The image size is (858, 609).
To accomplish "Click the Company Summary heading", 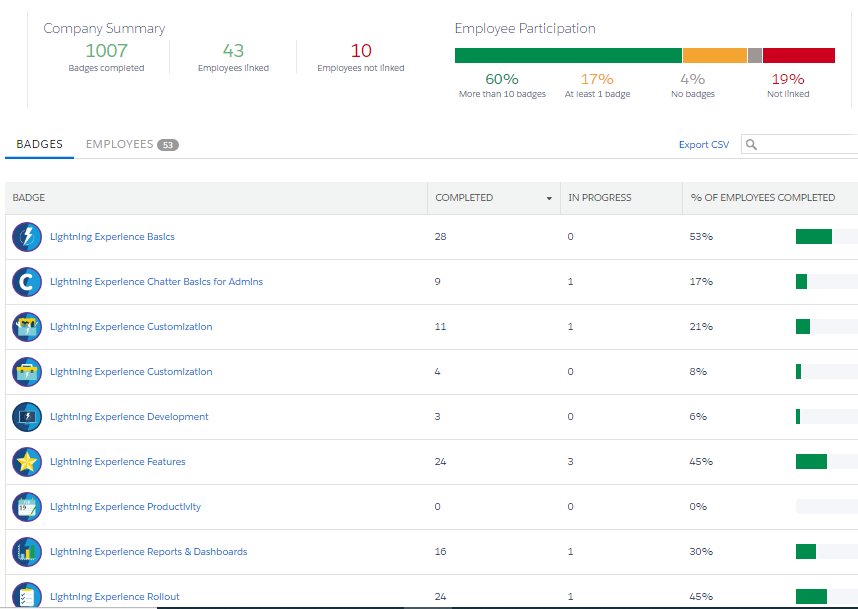I will point(104,28).
